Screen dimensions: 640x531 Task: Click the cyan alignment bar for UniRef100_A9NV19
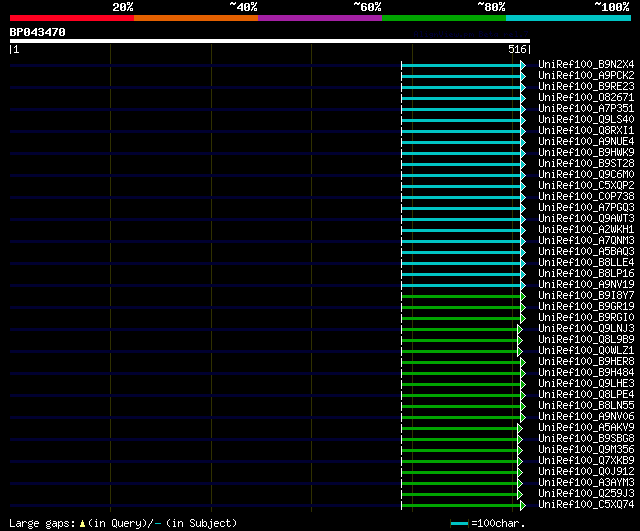(461, 285)
